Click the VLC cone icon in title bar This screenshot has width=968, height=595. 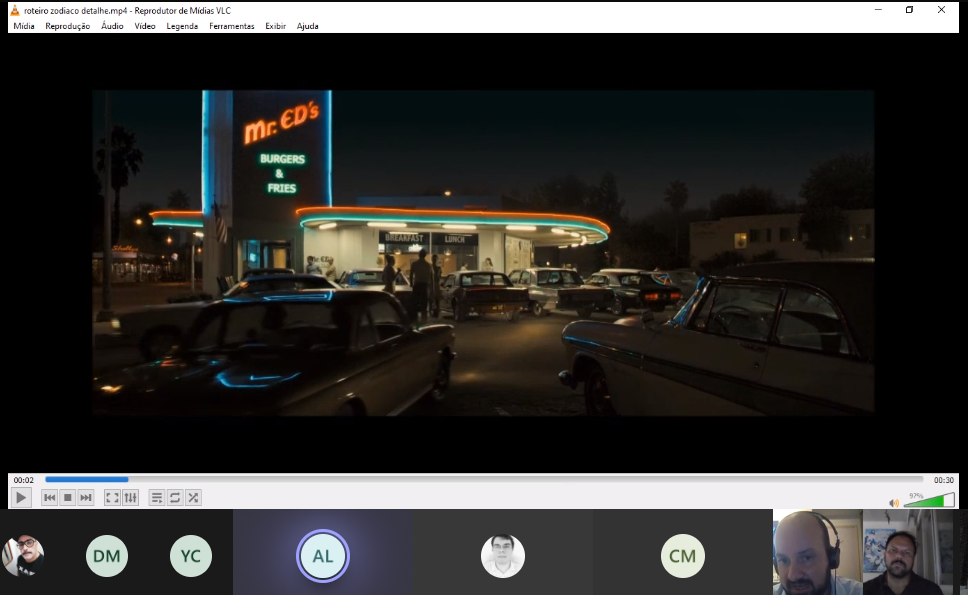[15, 10]
